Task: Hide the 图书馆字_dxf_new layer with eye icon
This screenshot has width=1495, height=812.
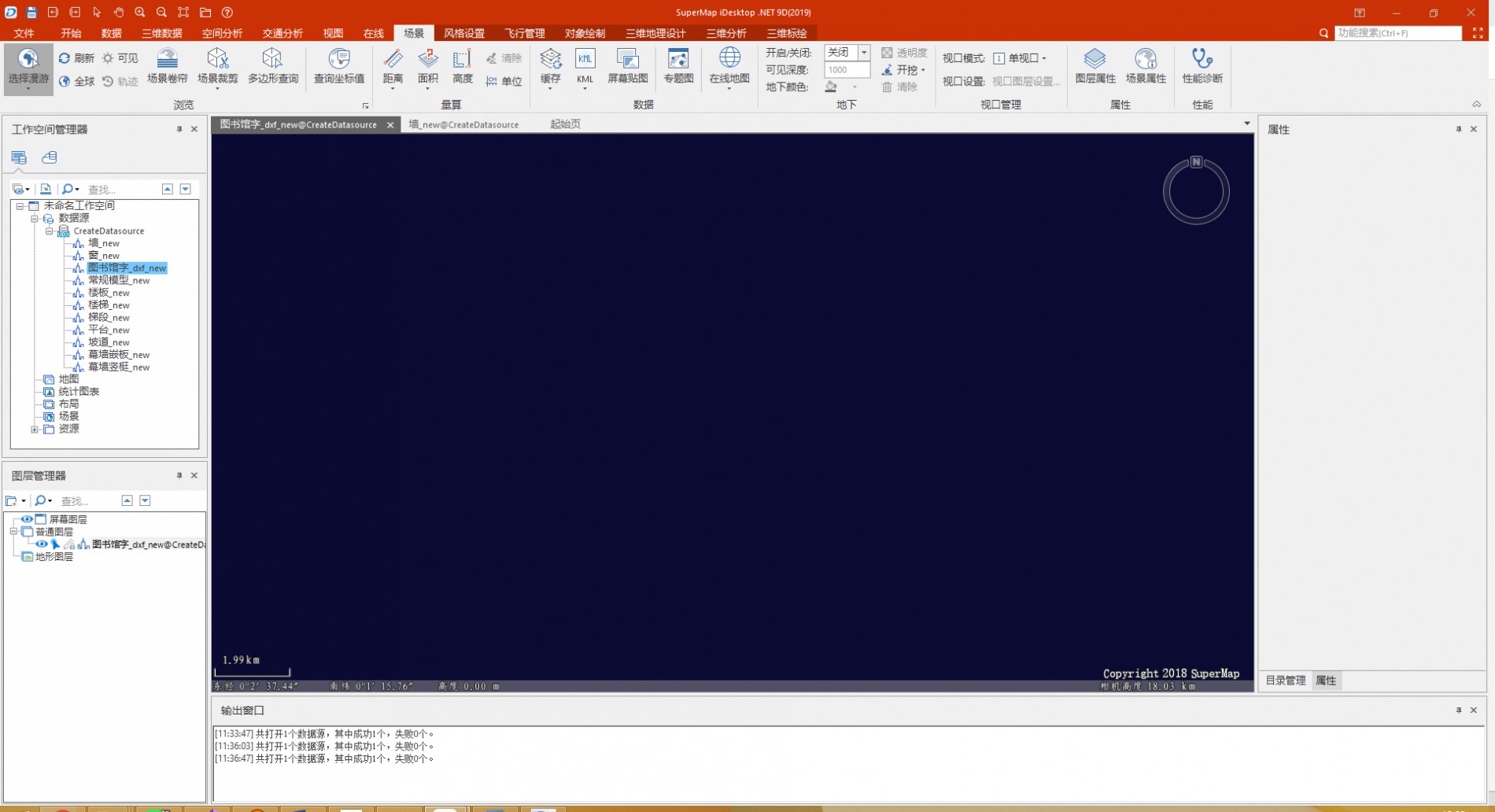Action: tap(42, 544)
